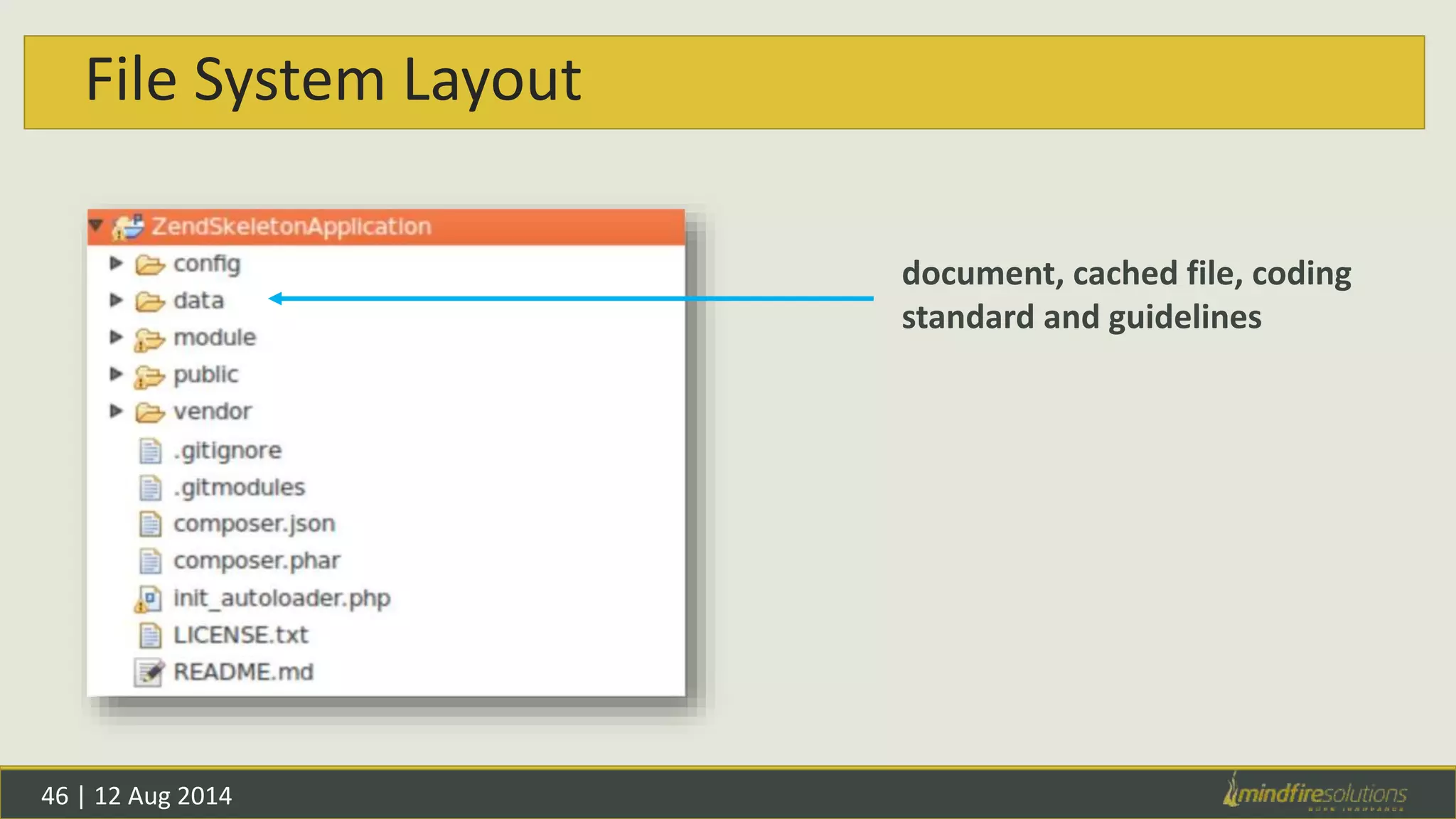Viewport: 1456px width, 819px height.
Task: Click the File System Layout slide title
Action: point(333,80)
